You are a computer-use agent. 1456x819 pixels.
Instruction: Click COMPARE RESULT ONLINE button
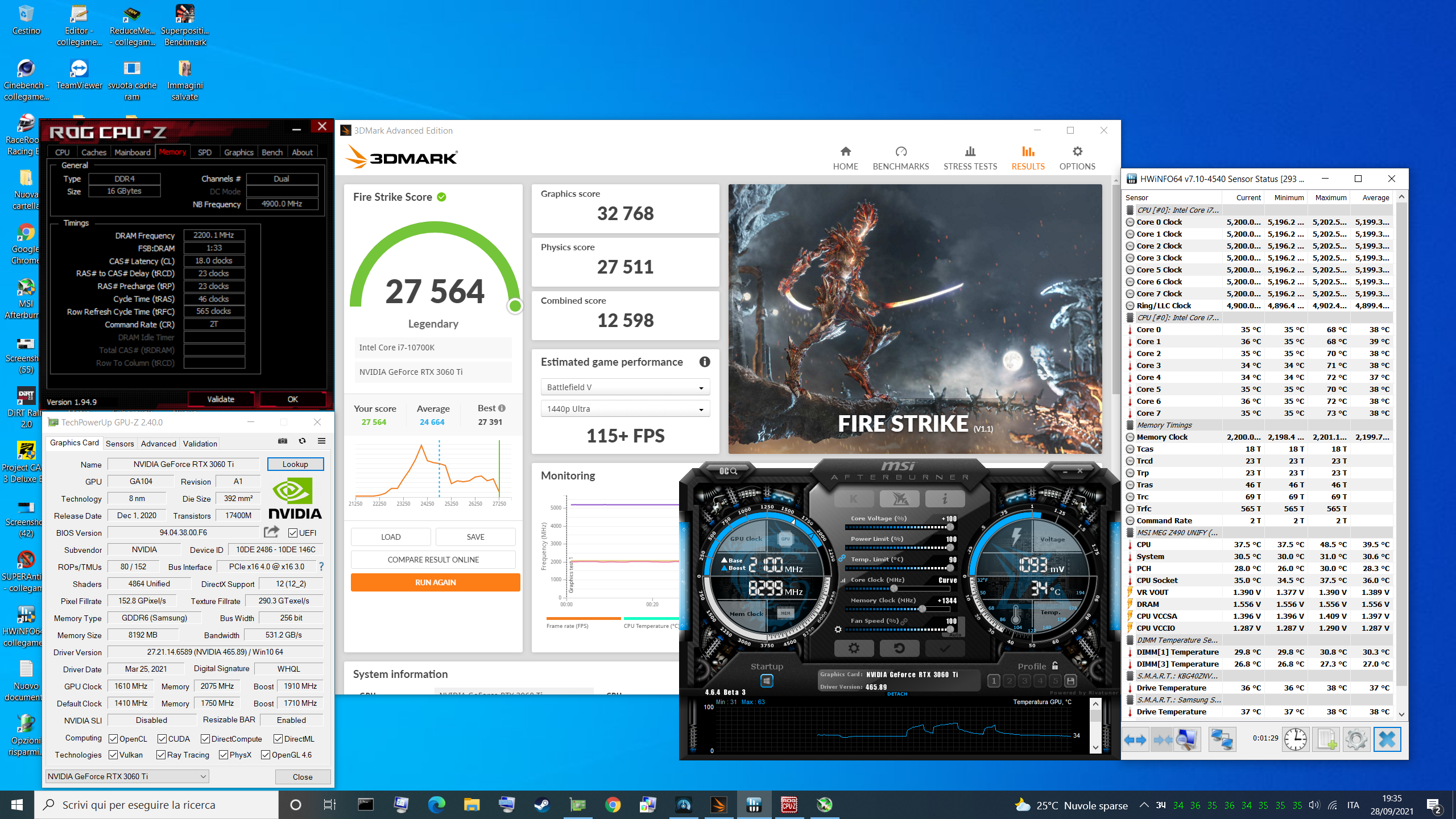pos(433,560)
